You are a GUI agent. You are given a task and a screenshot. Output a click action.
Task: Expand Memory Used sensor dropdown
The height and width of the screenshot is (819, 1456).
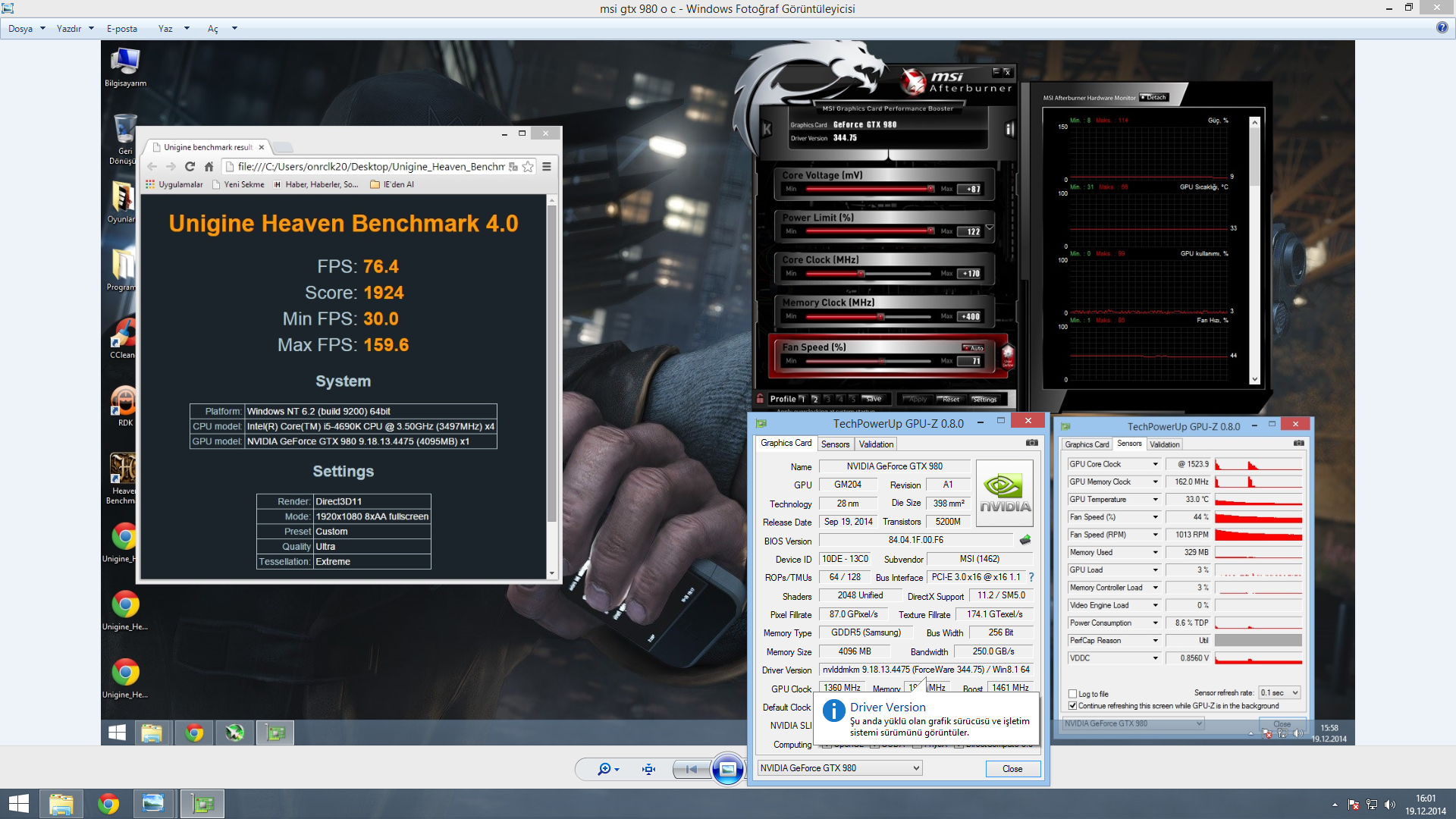click(x=1156, y=553)
